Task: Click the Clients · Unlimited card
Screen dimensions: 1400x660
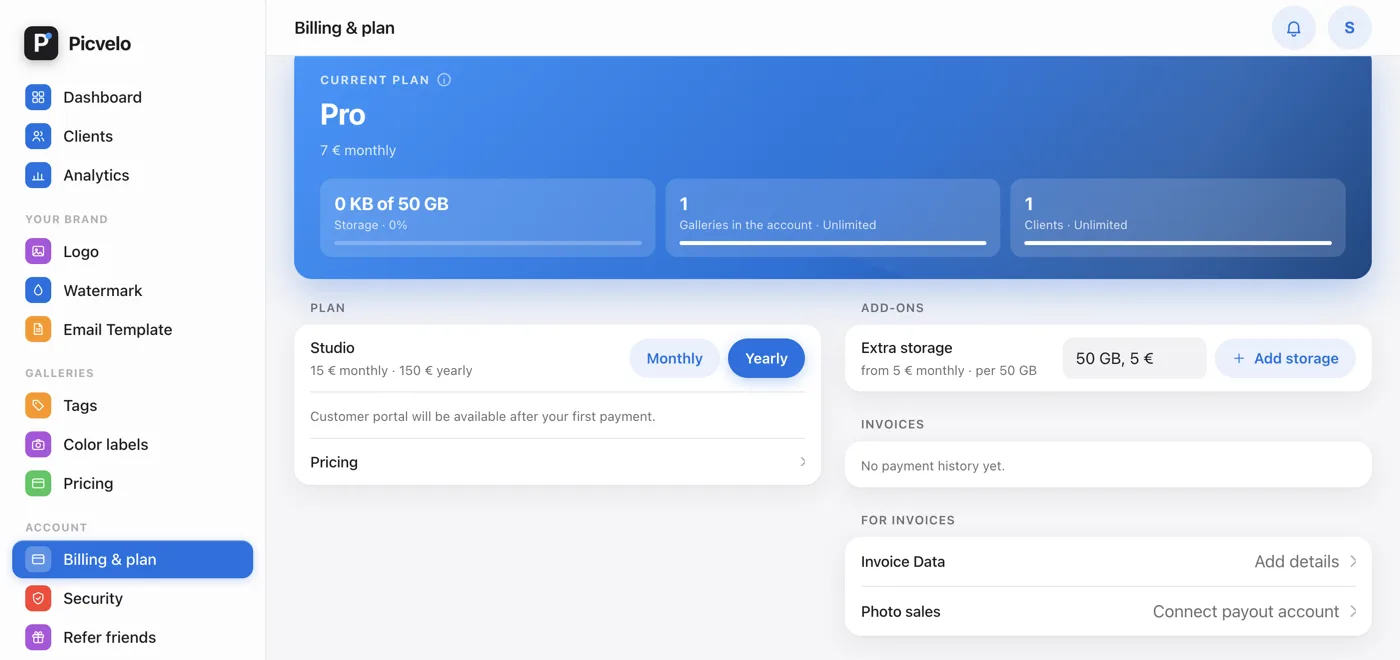Action: tap(1178, 218)
